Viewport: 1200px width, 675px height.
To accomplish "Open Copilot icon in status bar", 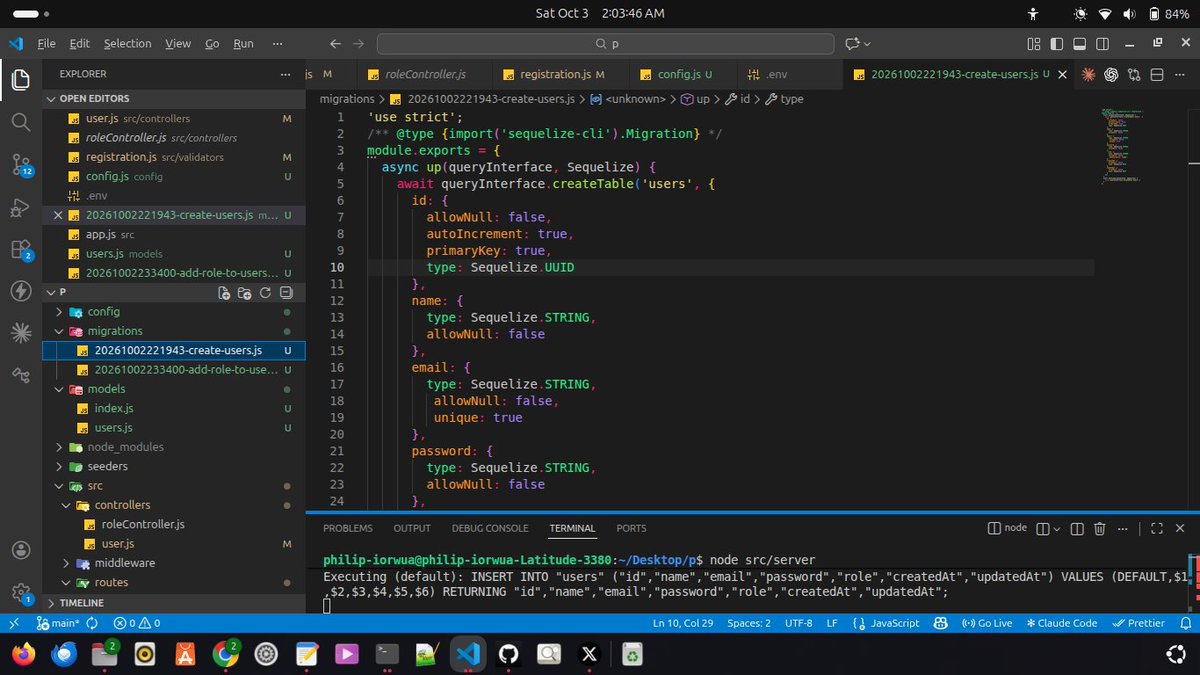I will click(940, 623).
